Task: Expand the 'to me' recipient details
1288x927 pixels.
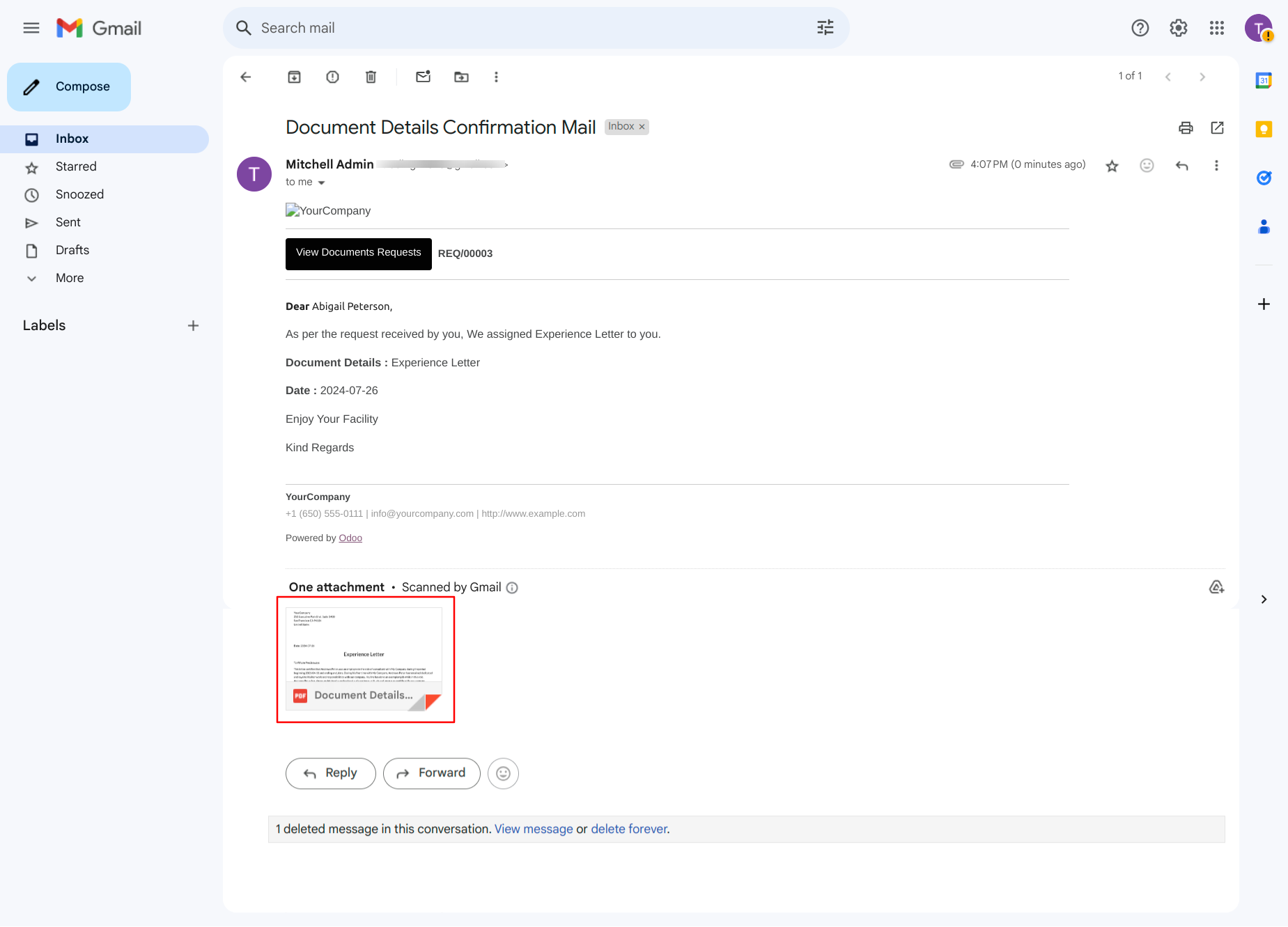Action: coord(321,182)
